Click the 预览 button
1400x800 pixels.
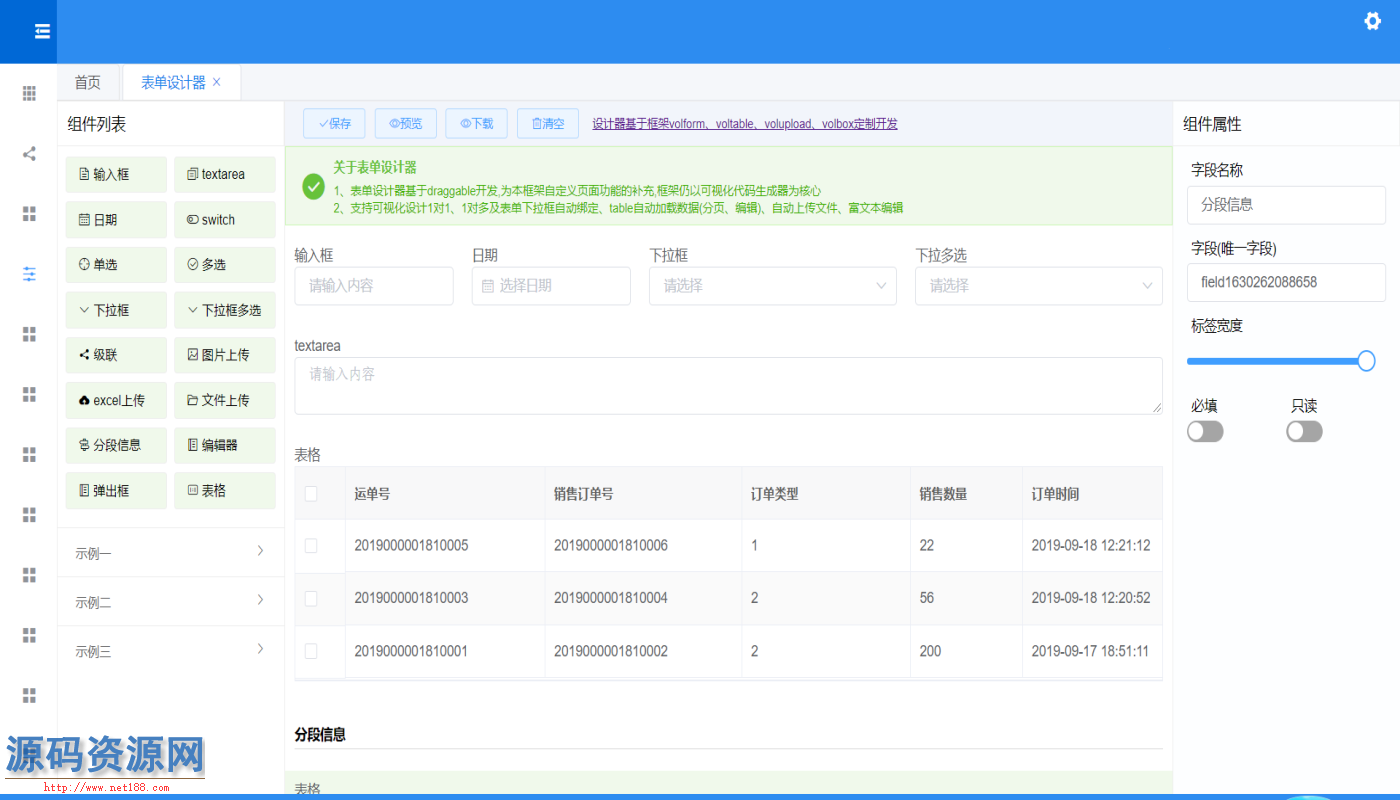click(x=405, y=123)
